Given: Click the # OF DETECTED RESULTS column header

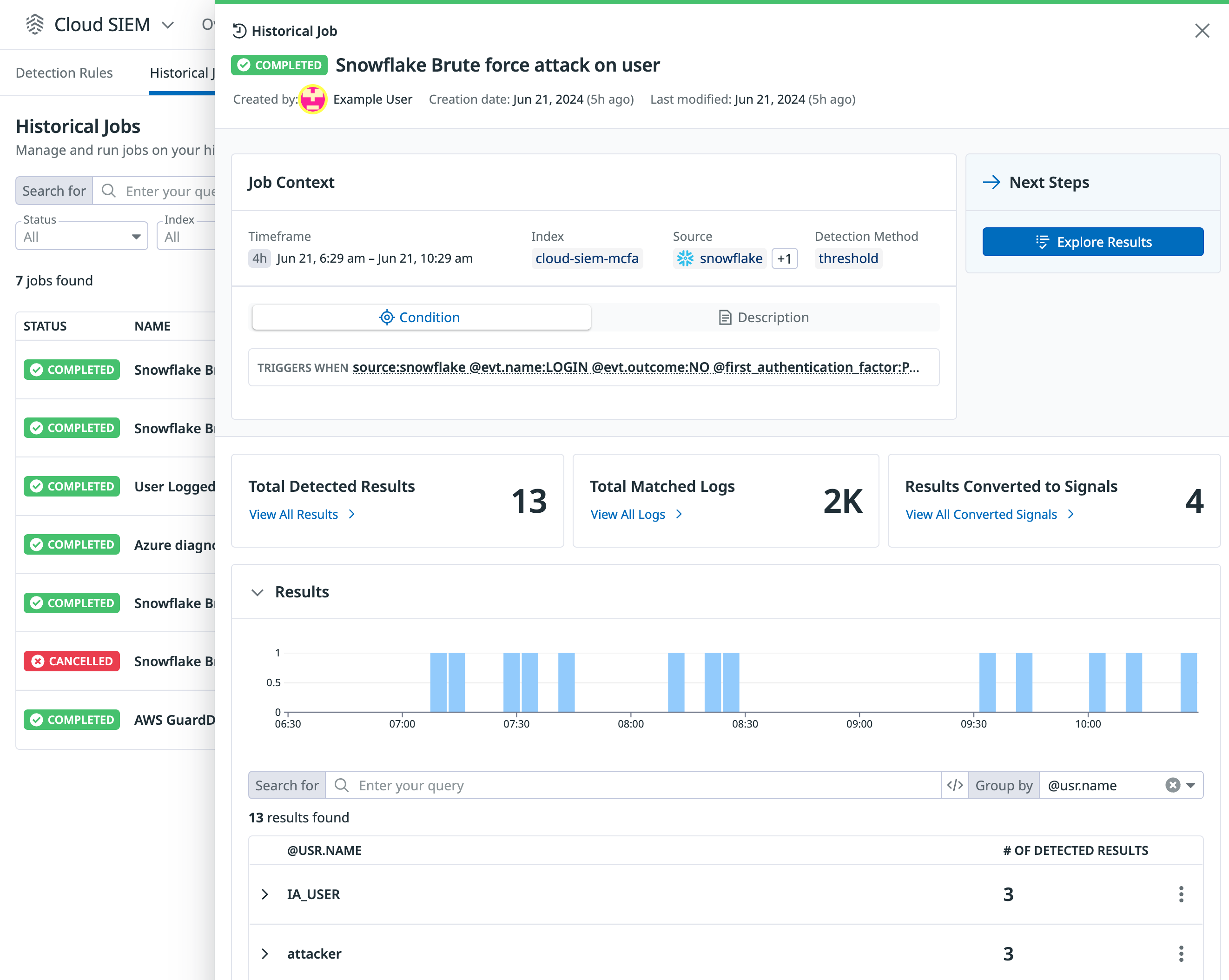Looking at the screenshot, I should tap(1075, 850).
